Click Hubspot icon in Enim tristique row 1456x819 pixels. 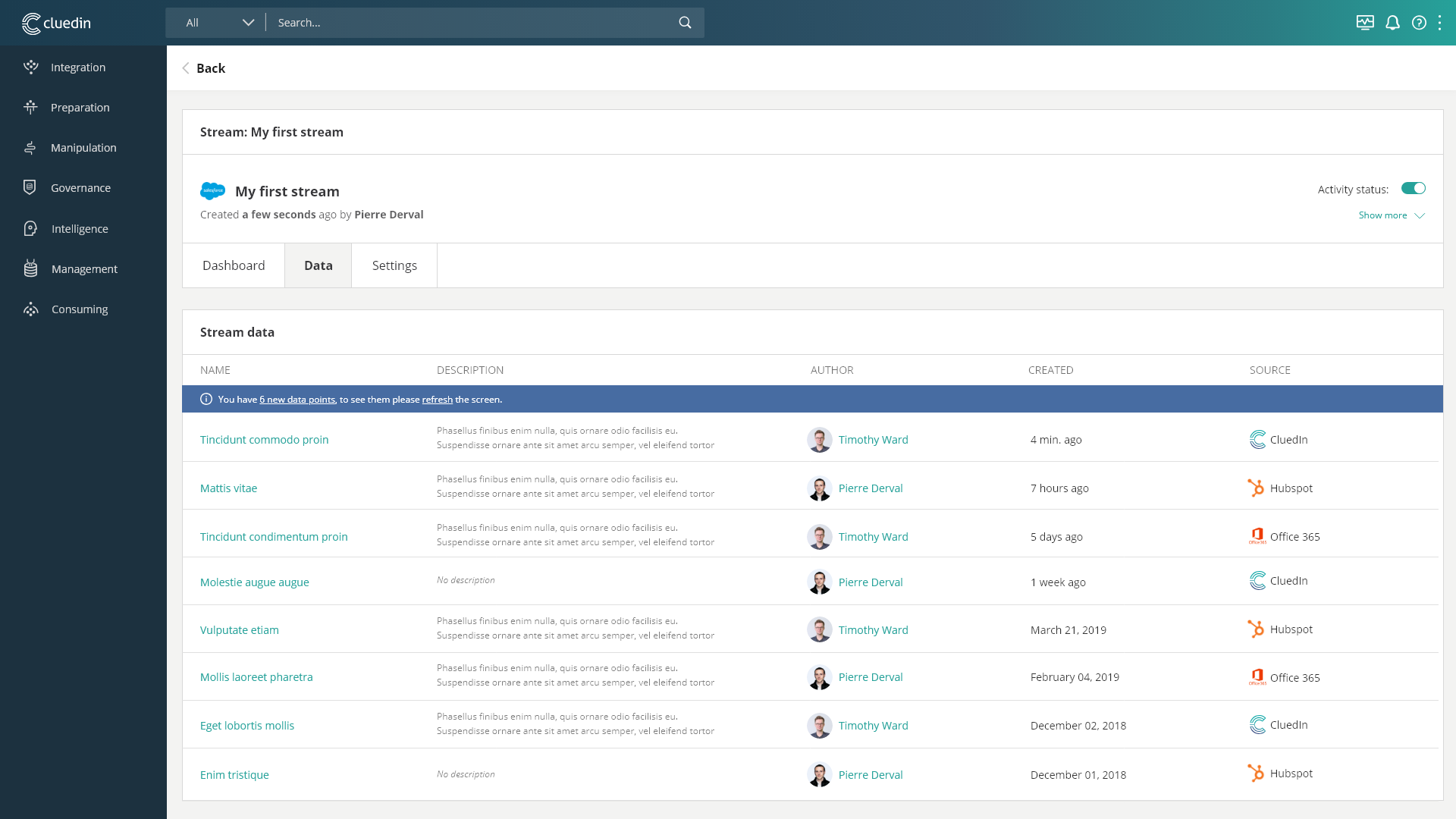(x=1256, y=773)
